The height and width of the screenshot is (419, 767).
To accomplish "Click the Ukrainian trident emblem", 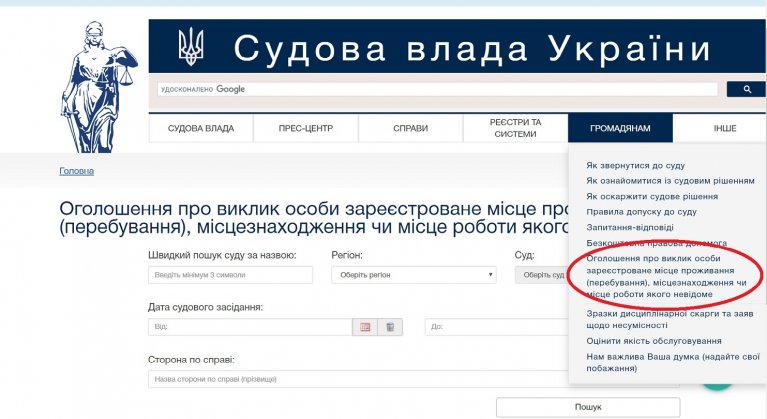I will [190, 46].
